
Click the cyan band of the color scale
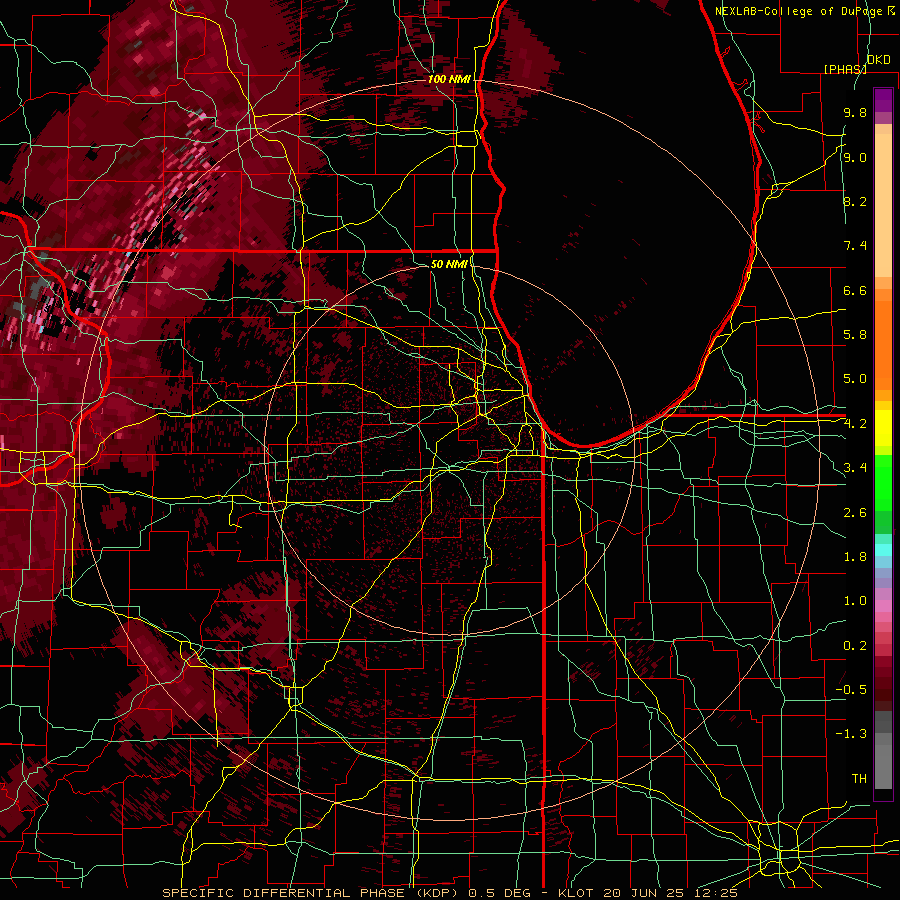coord(883,550)
